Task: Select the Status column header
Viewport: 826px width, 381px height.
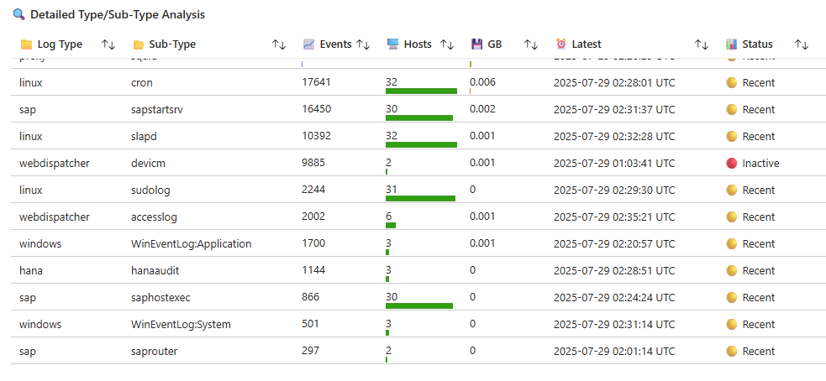Action: click(758, 44)
